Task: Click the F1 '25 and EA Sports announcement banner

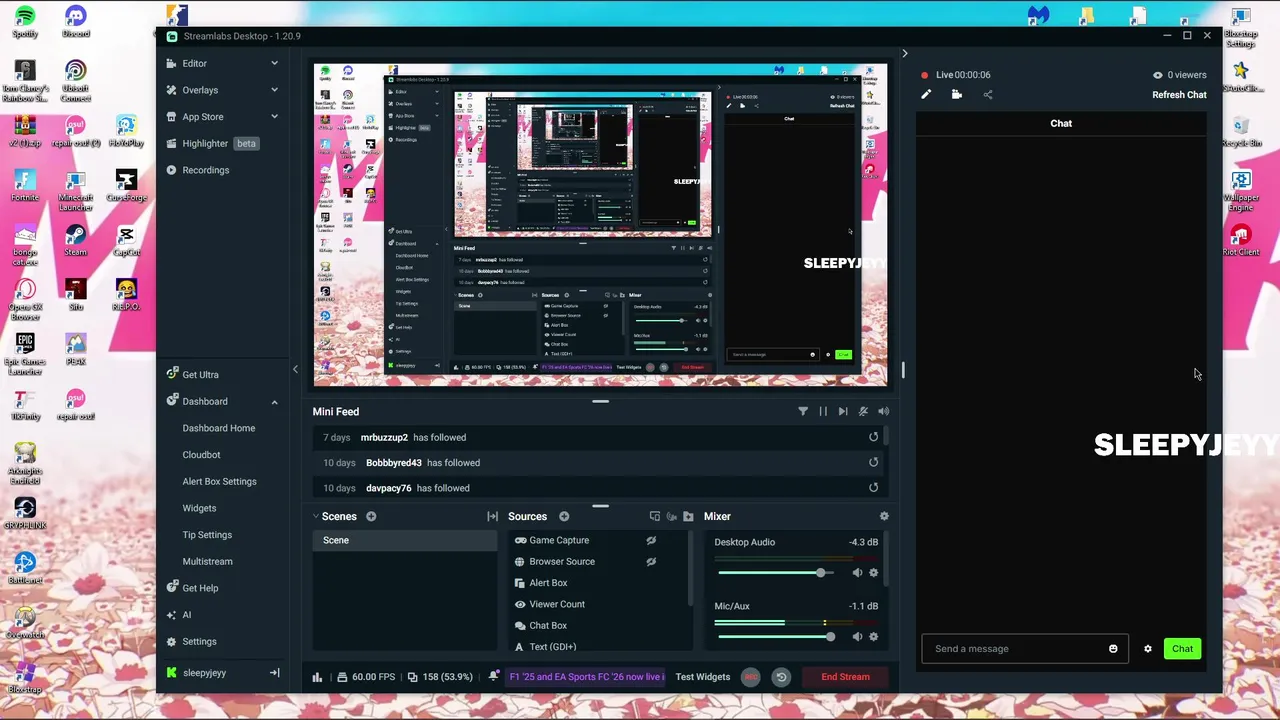Action: (x=586, y=677)
